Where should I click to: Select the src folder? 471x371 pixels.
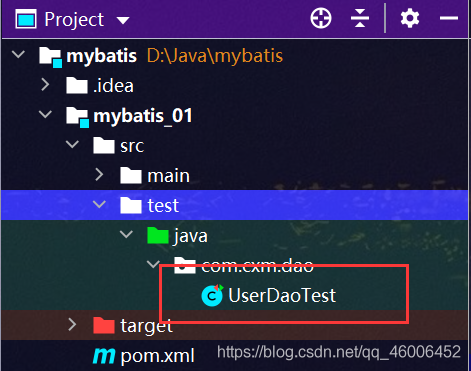(x=132, y=146)
